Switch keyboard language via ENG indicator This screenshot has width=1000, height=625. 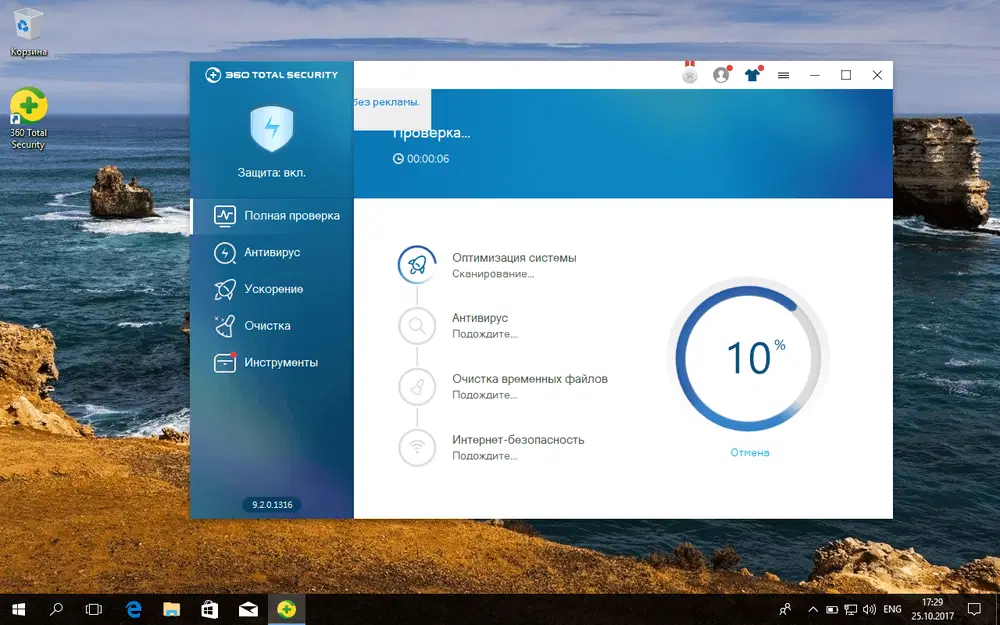[x=893, y=608]
